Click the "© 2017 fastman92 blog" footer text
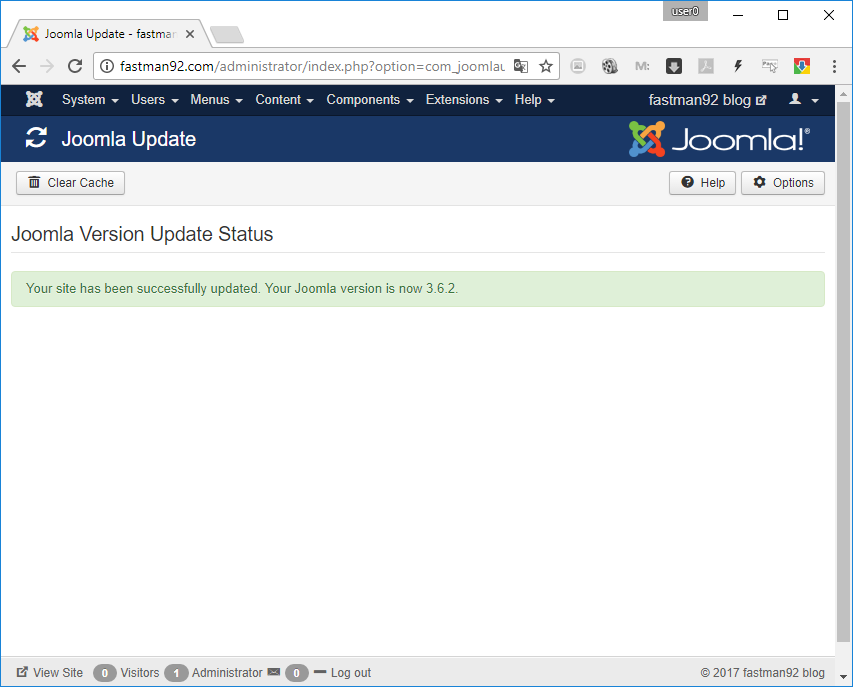The image size is (853, 687). 762,673
